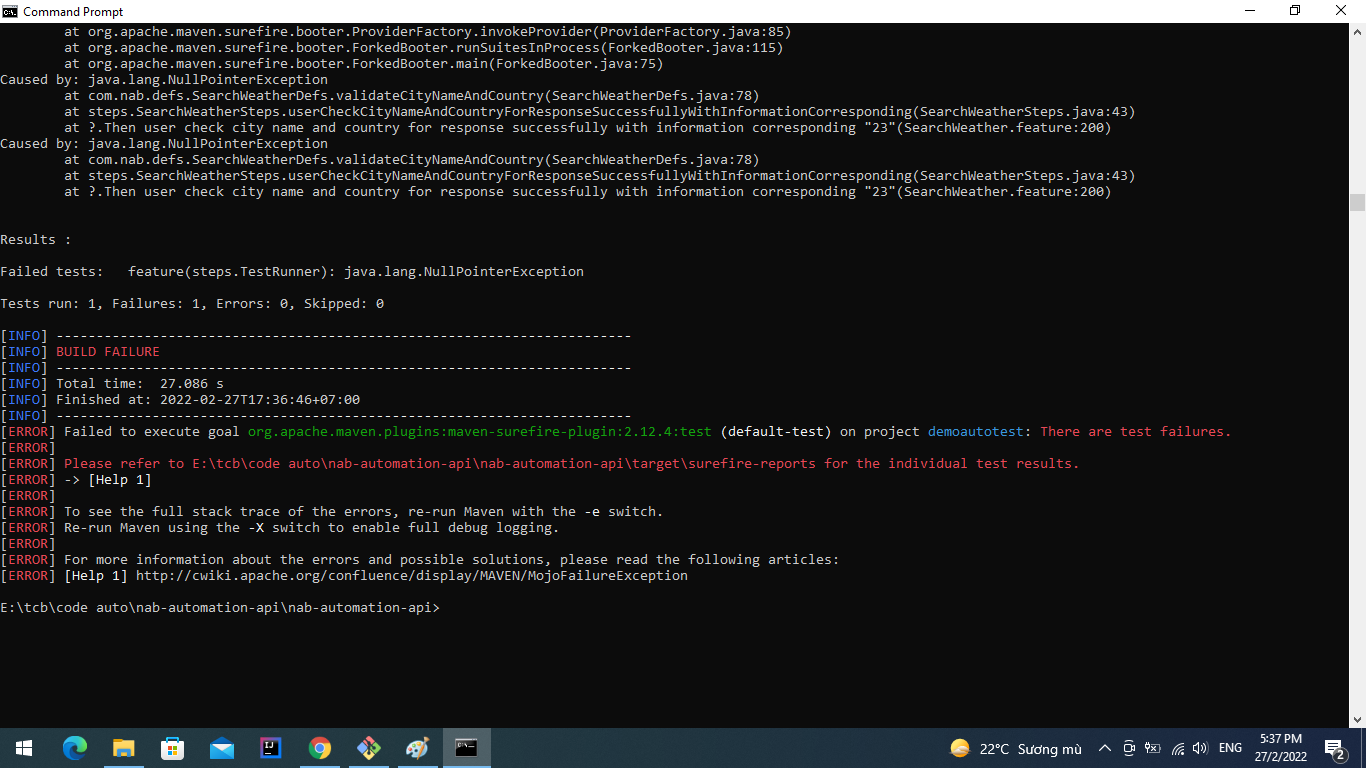Open the weather widget showing 22°C
Screen dimensions: 1366x768
1016,748
